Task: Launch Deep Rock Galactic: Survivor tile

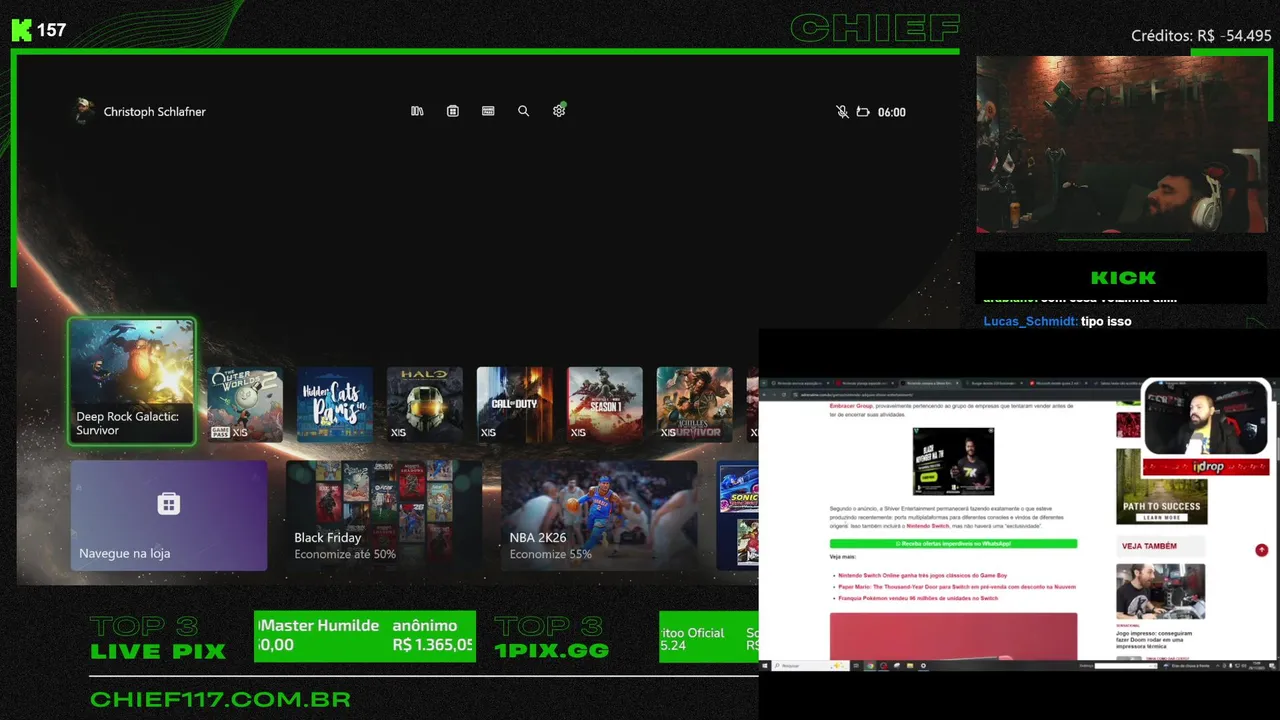Action: tap(132, 381)
